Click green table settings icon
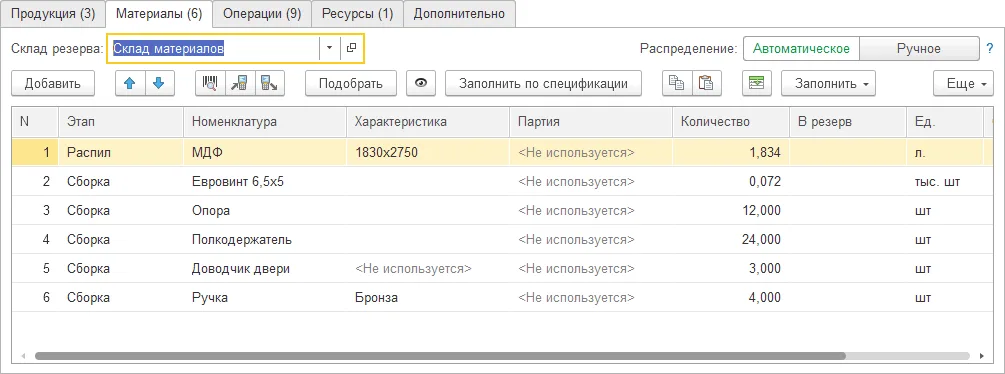The height and width of the screenshot is (374, 1005). tap(757, 83)
